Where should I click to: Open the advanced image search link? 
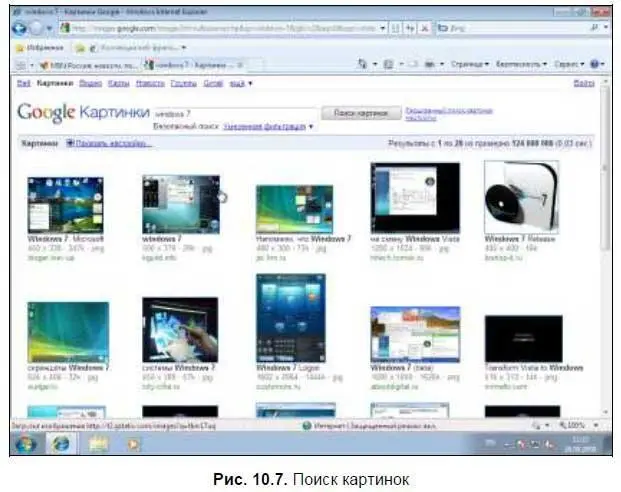[449, 111]
